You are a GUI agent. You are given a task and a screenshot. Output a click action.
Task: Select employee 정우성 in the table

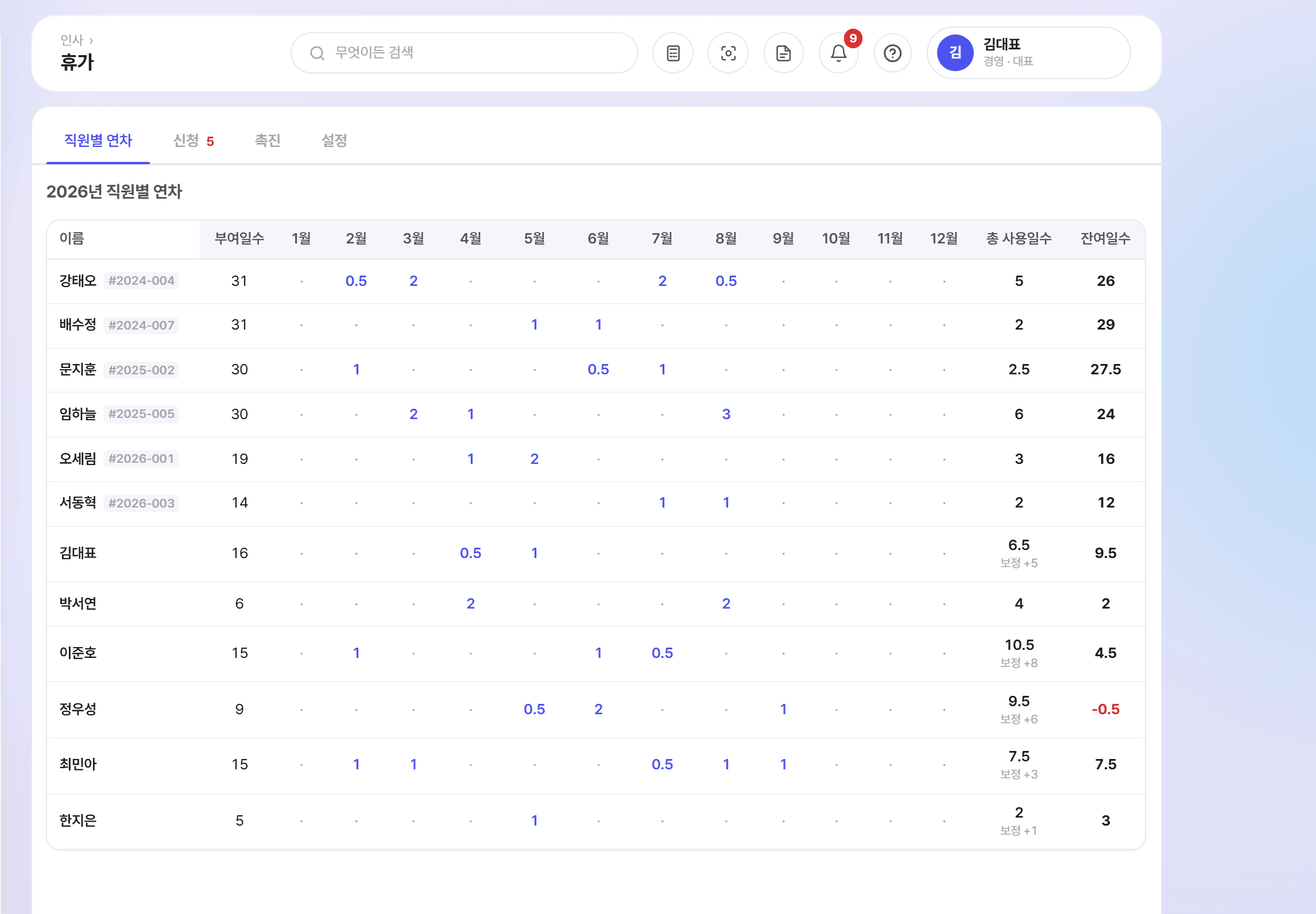tap(78, 709)
